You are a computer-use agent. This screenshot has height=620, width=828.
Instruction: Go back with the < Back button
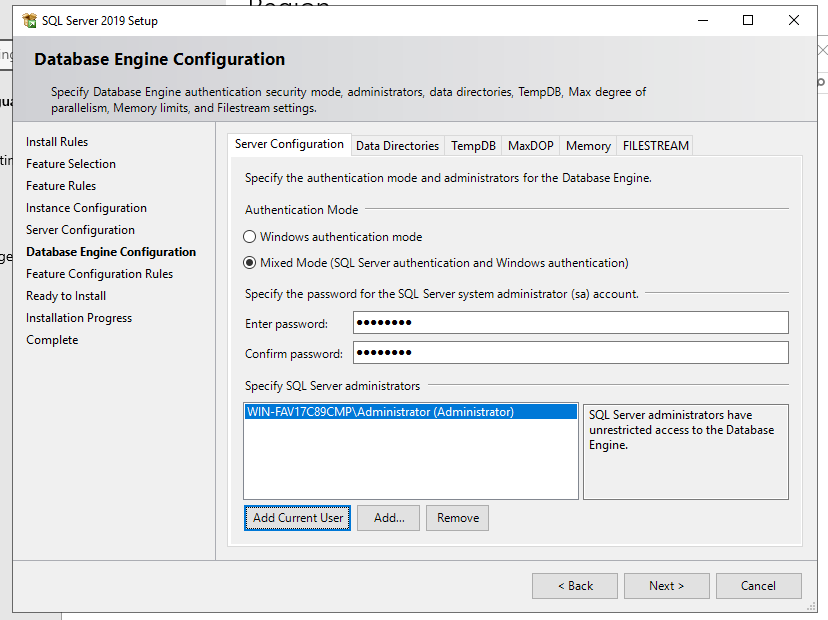tap(575, 586)
